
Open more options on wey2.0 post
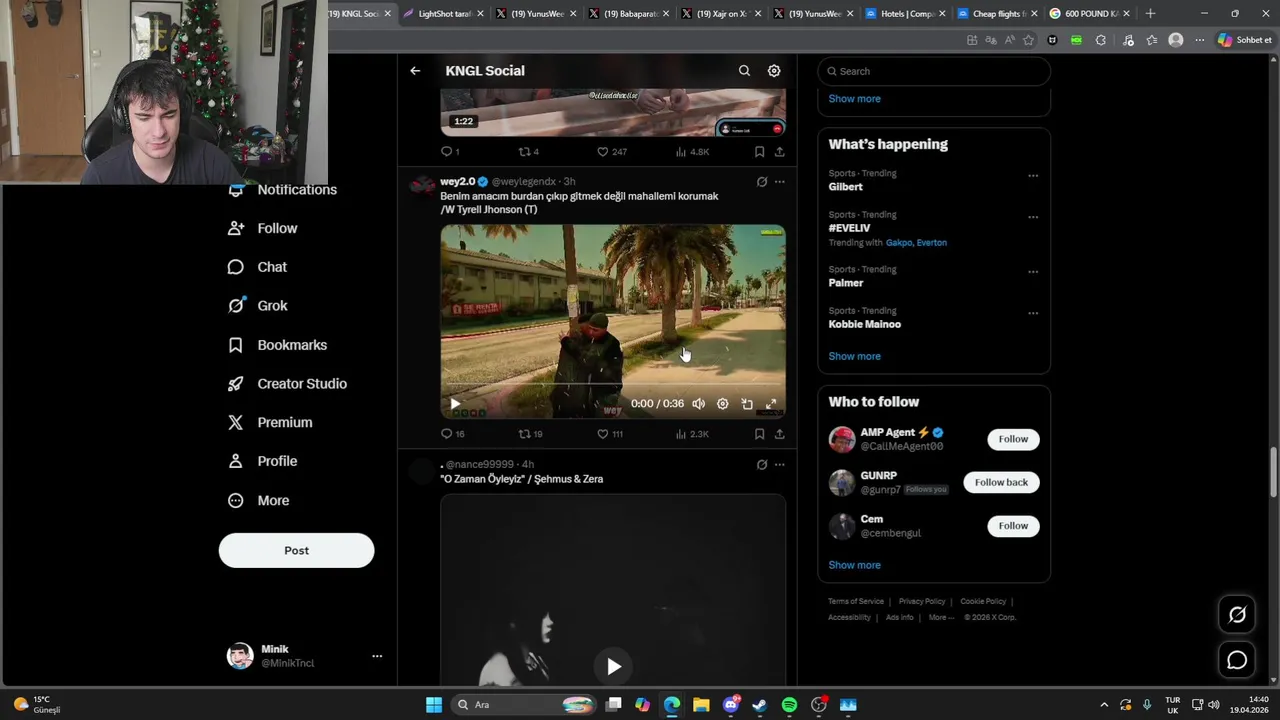click(780, 182)
